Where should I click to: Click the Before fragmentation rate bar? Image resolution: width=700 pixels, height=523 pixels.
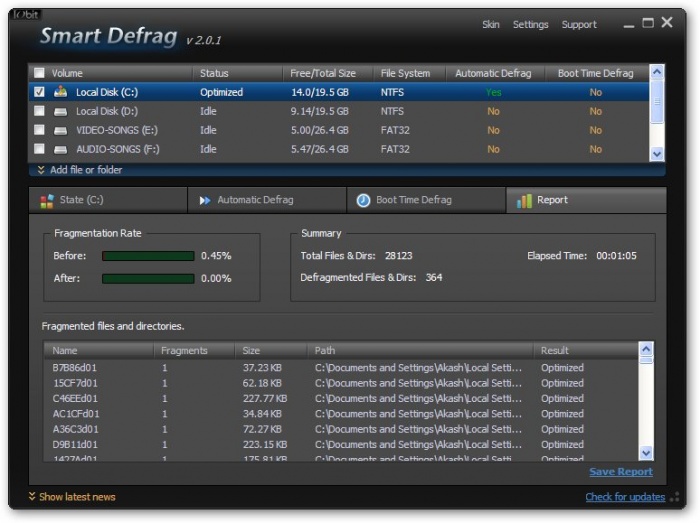coord(148,256)
